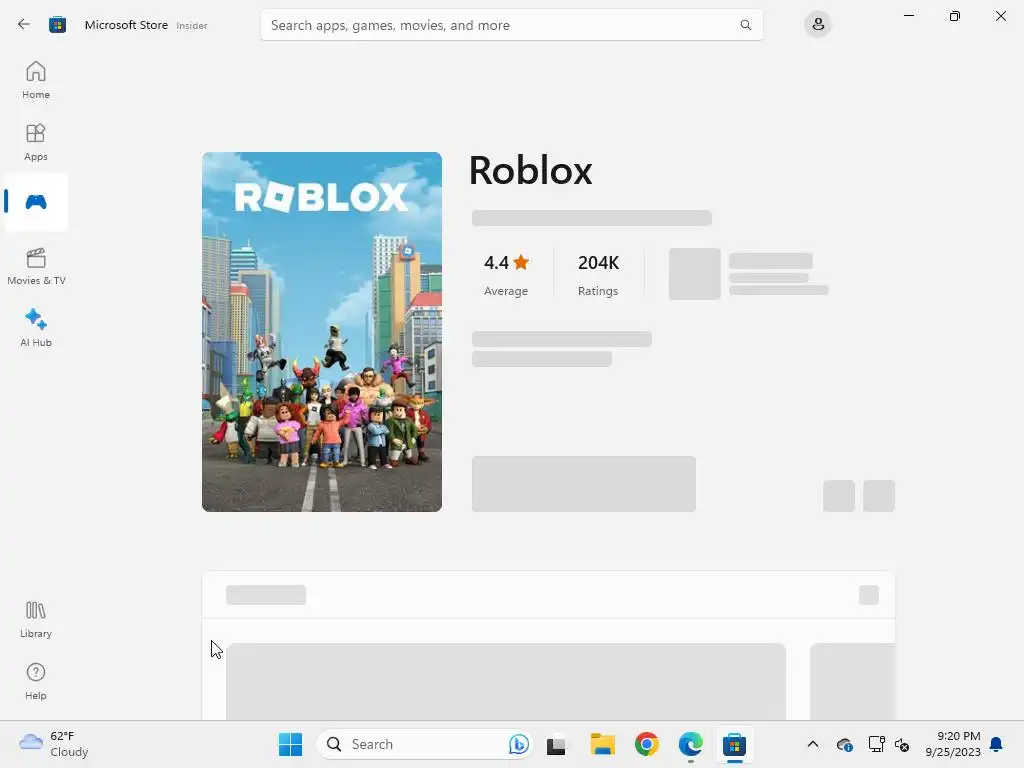Screen dimensions: 1024x768
Task: Open the clock showing 9:20 PM
Action: coord(953,744)
